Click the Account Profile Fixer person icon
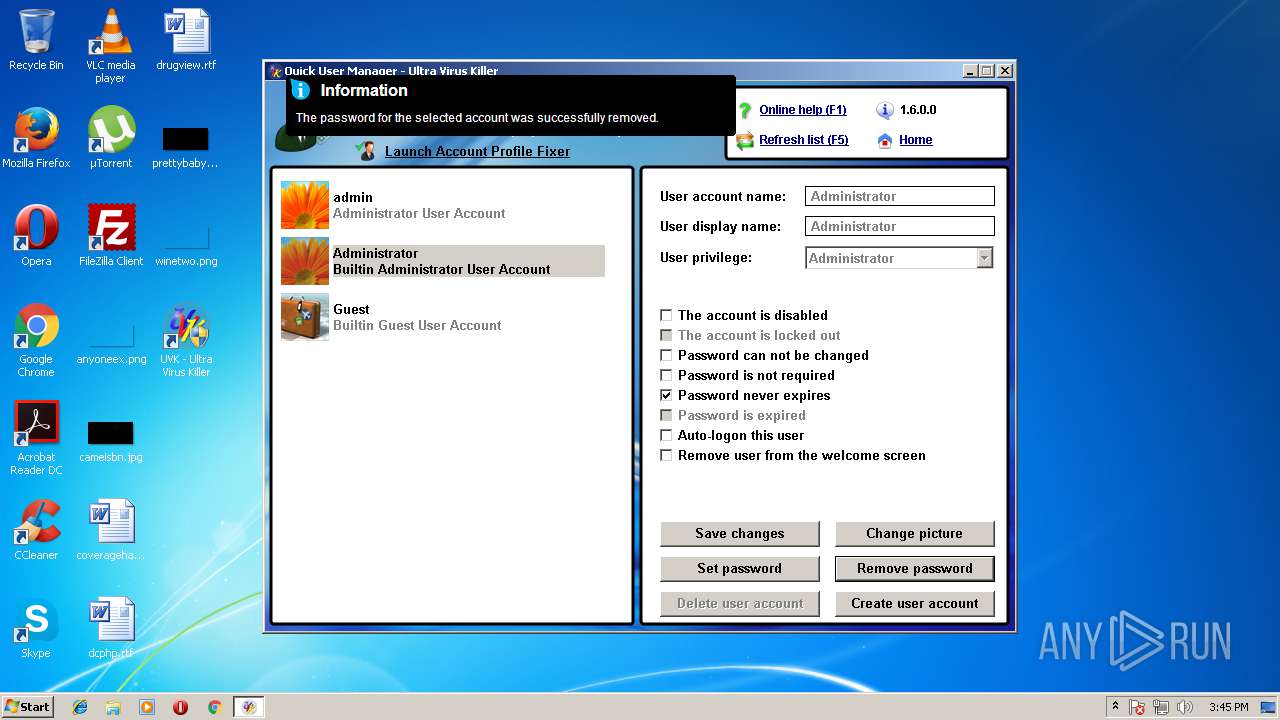This screenshot has height=720, width=1280. (368, 151)
